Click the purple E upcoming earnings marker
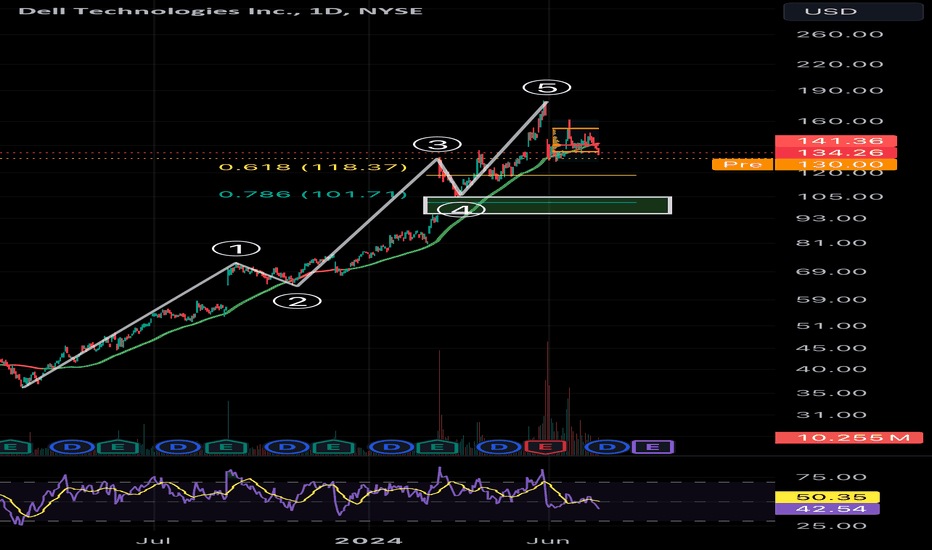The height and width of the screenshot is (550, 932). click(652, 447)
